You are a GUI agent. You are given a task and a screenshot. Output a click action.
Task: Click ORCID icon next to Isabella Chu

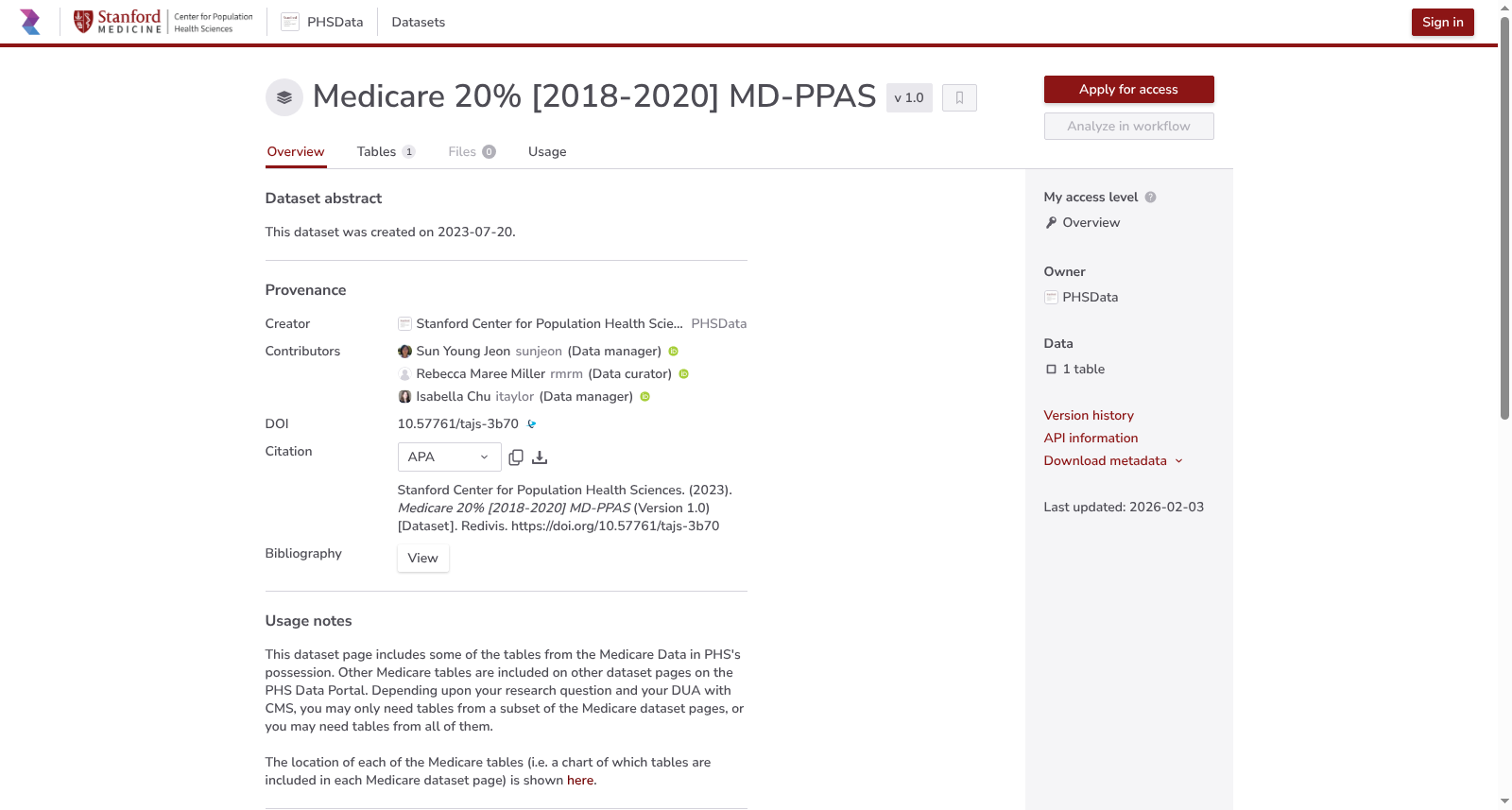tap(645, 397)
